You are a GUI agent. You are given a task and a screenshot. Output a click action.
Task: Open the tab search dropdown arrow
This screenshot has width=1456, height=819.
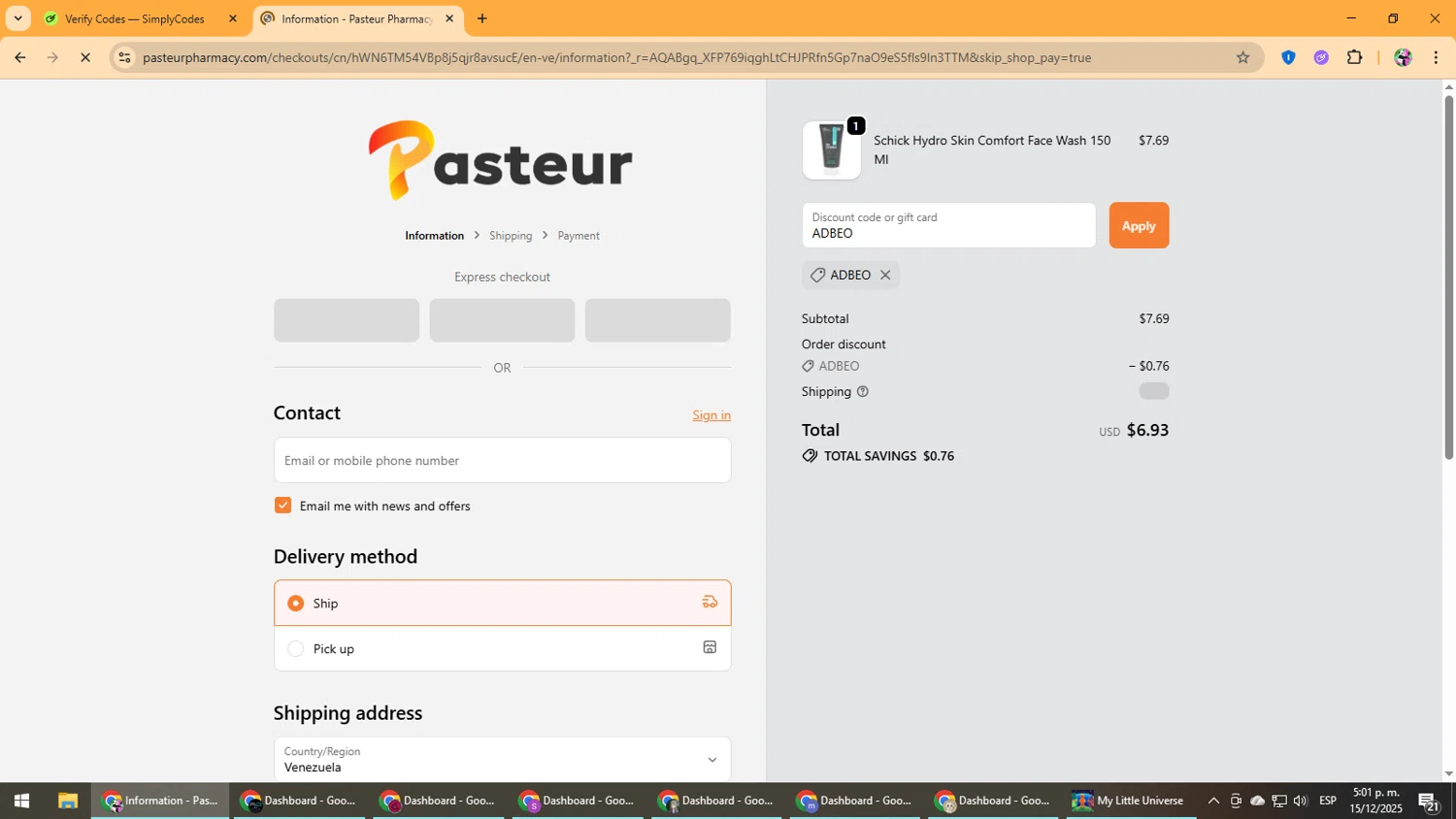pos(17,18)
